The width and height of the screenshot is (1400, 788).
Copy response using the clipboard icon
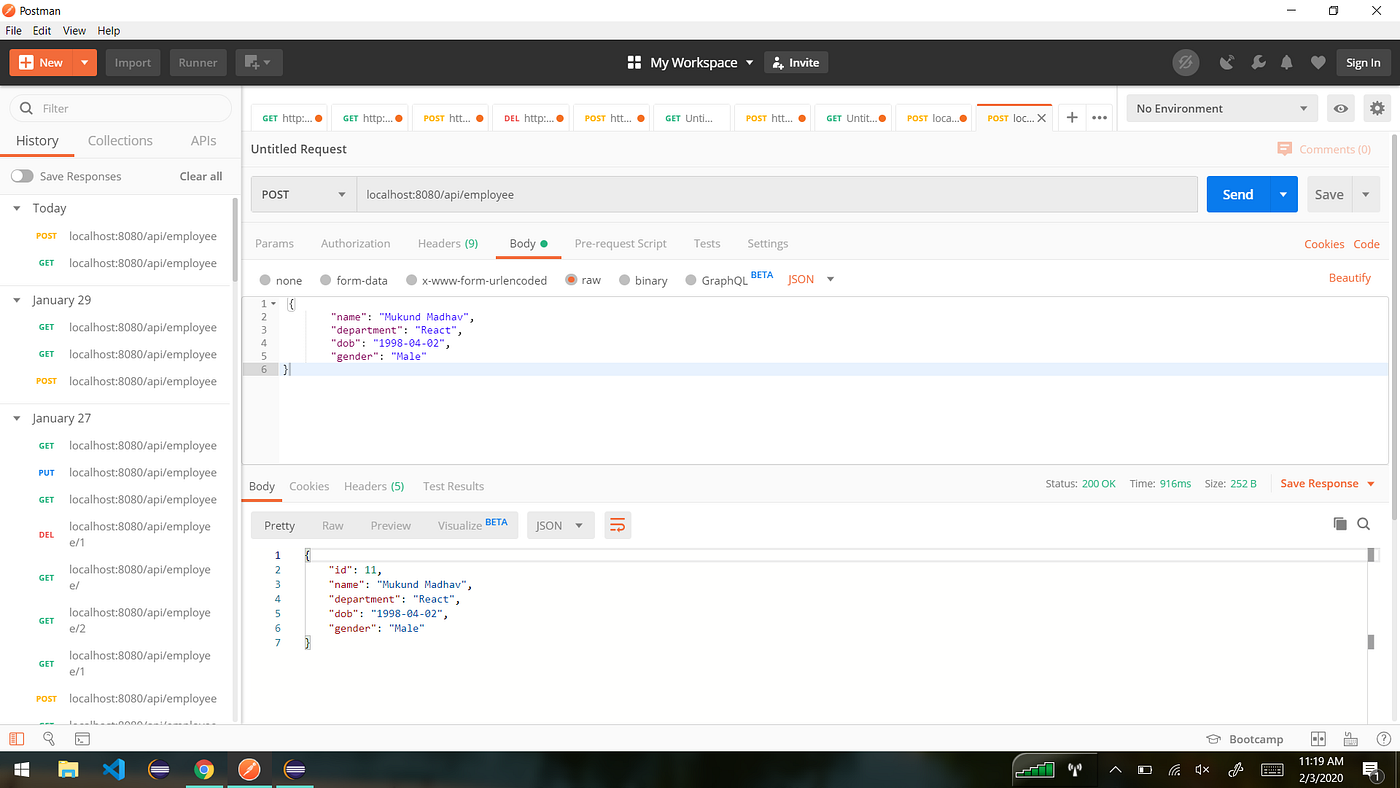pyautogui.click(x=1340, y=524)
